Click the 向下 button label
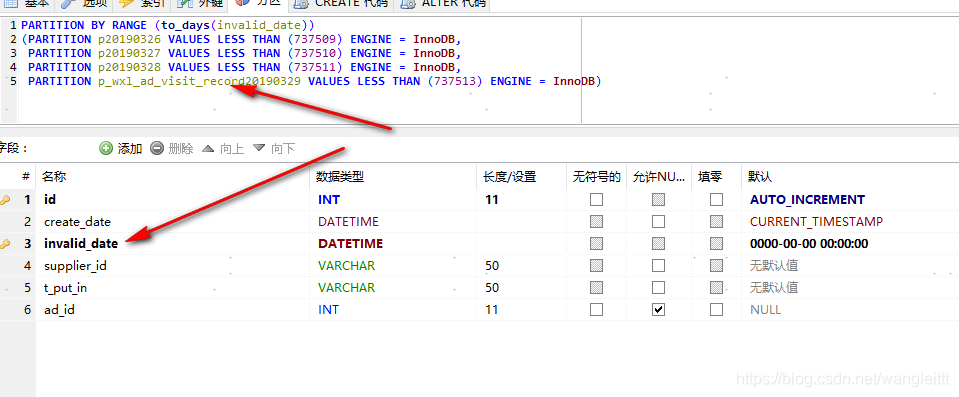 click(x=283, y=148)
